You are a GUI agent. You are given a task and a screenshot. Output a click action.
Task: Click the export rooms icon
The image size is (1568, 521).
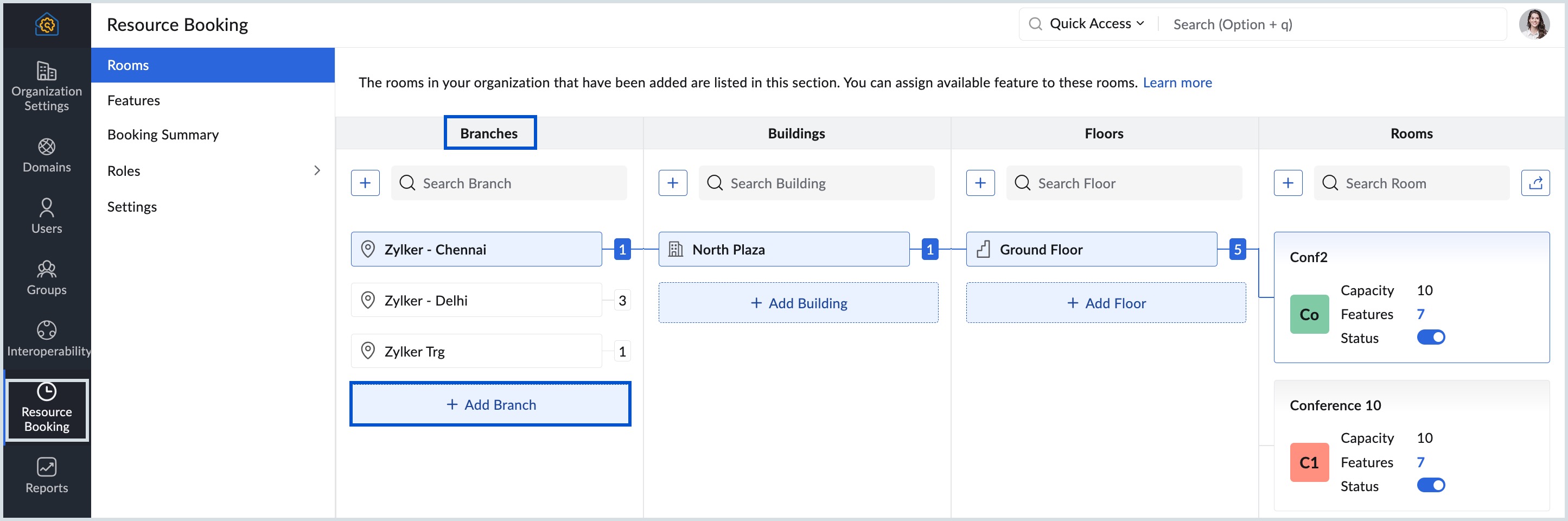1534,183
